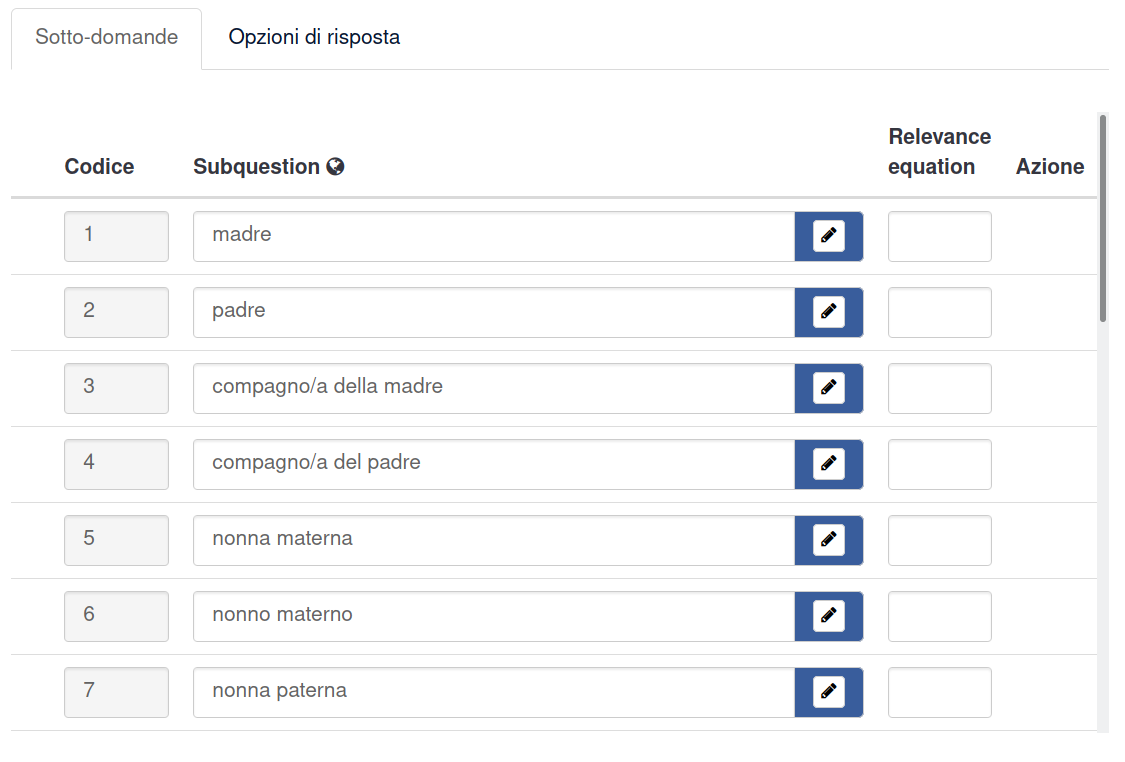1125x762 pixels.
Task: Switch to the Opzioni di risposta tab
Action: coord(314,38)
